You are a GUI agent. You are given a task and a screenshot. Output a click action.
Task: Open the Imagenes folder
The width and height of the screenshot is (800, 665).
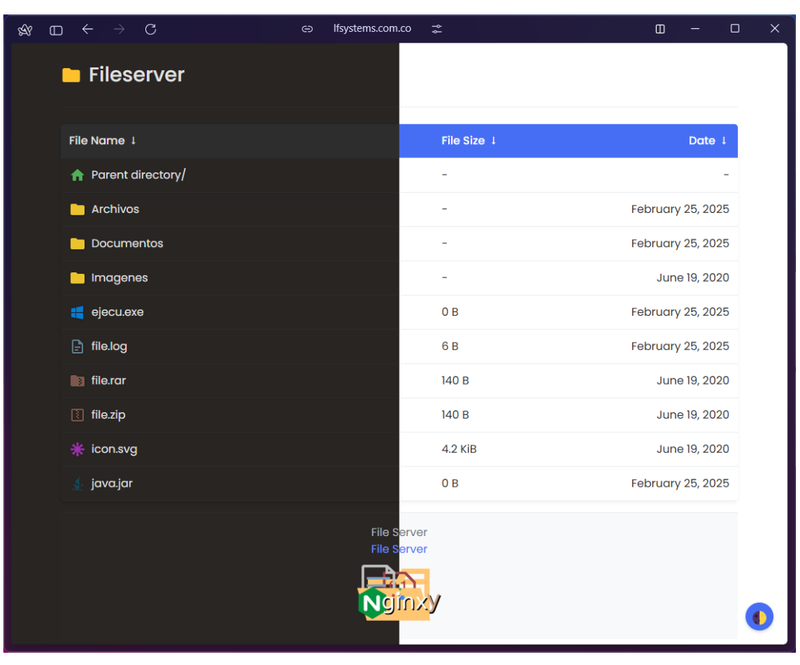[119, 278]
